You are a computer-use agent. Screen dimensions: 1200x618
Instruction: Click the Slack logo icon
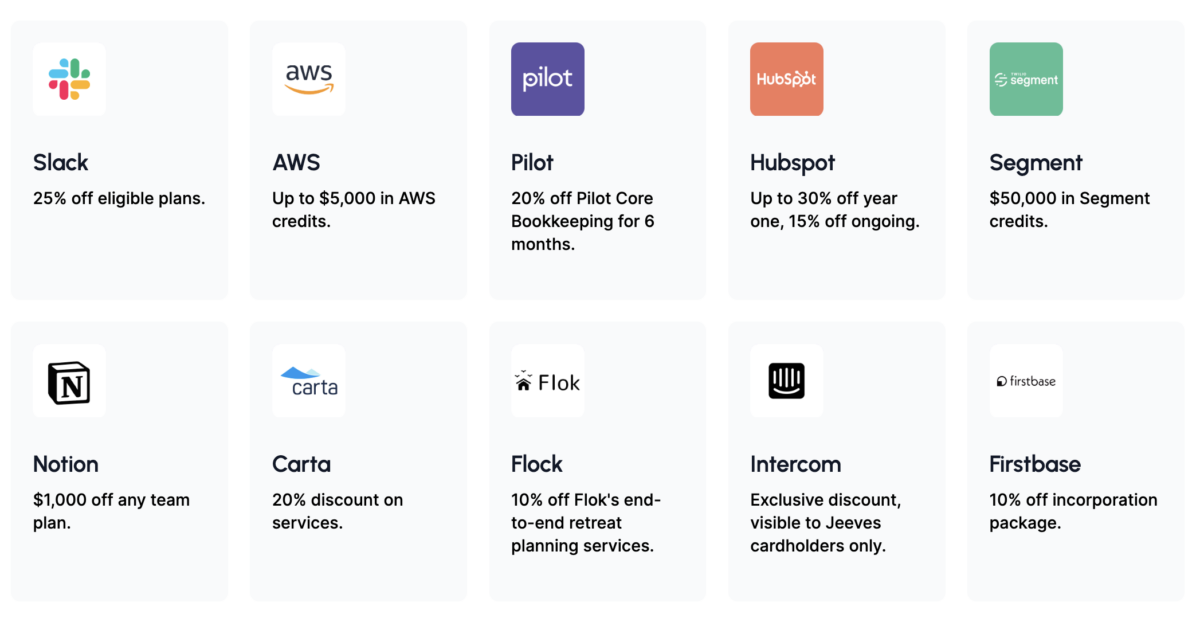[69, 79]
